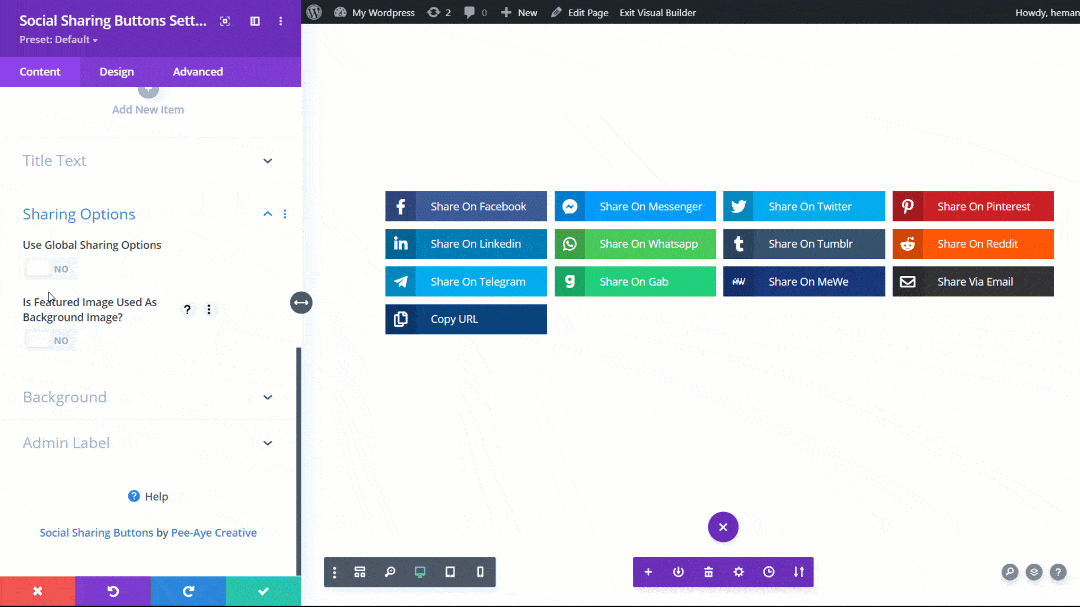1080x607 pixels.
Task: Click the green save changes checkmark button
Action: [x=263, y=591]
